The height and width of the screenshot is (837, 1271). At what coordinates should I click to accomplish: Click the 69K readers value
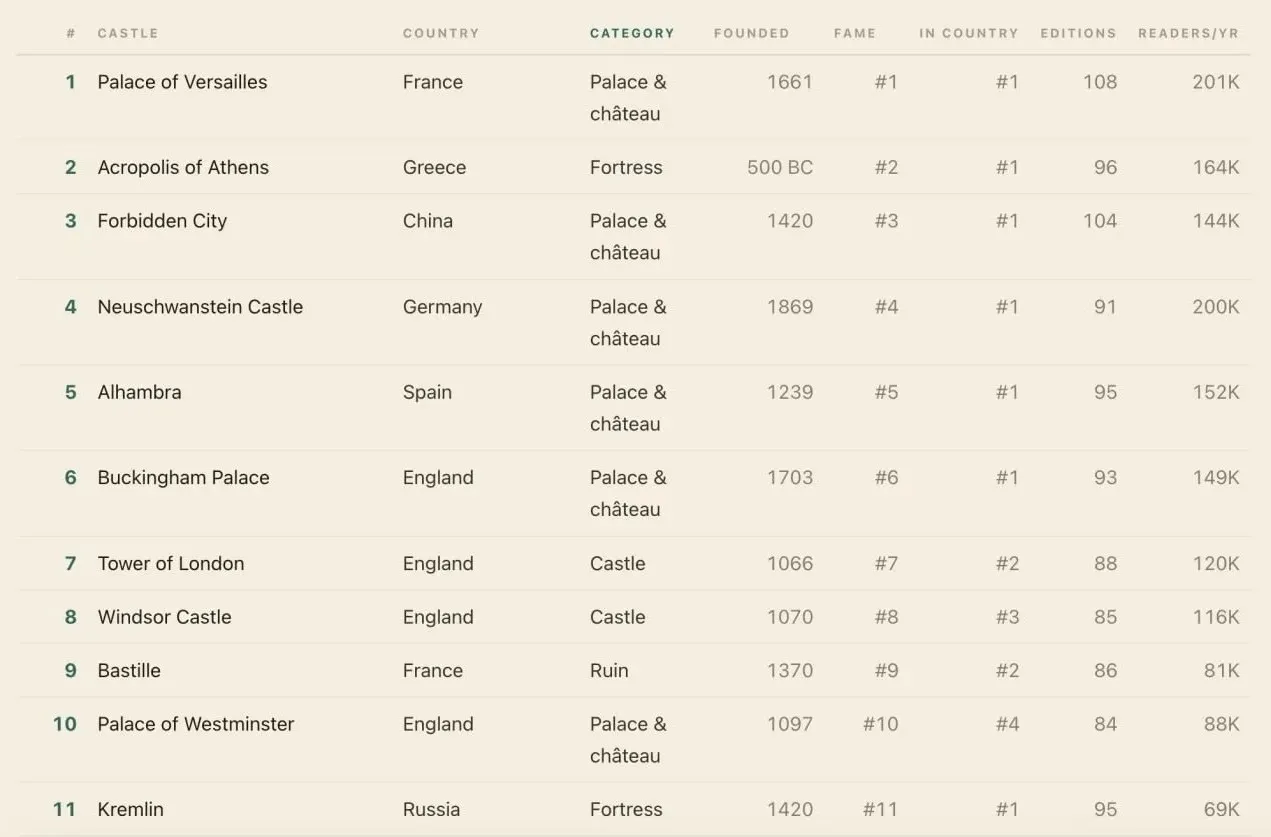(1221, 809)
